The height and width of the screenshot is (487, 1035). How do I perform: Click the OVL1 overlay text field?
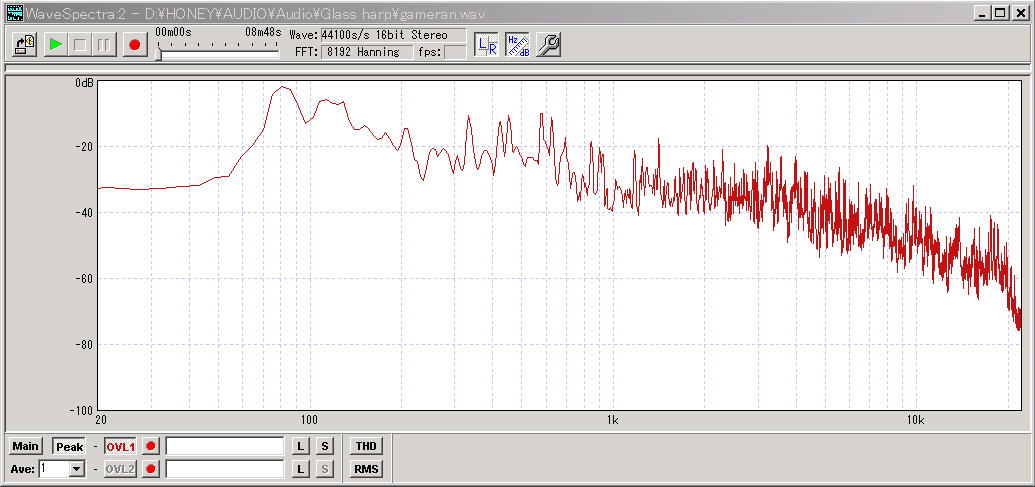(x=225, y=446)
